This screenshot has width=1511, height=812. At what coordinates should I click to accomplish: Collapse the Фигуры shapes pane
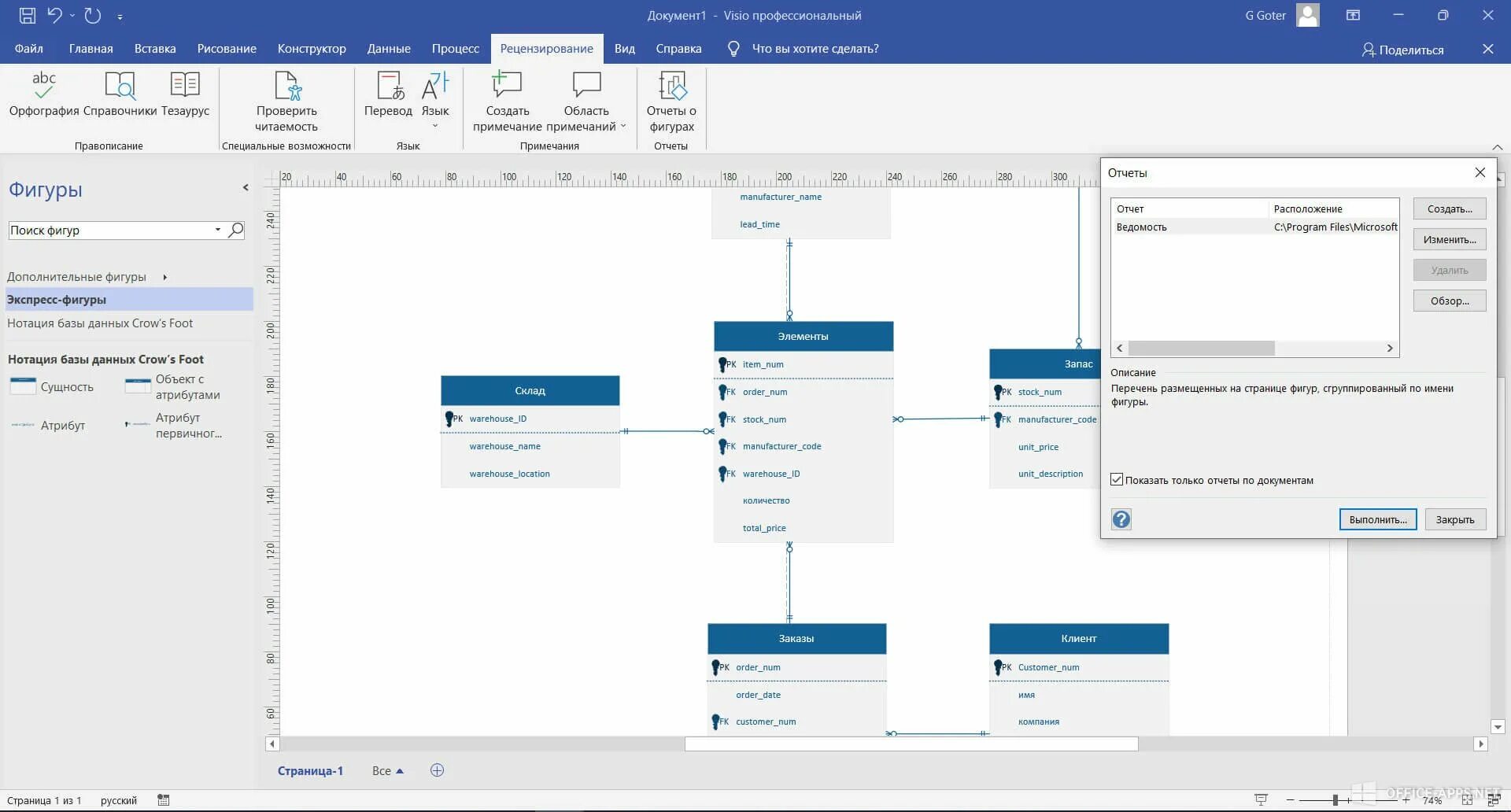point(246,187)
